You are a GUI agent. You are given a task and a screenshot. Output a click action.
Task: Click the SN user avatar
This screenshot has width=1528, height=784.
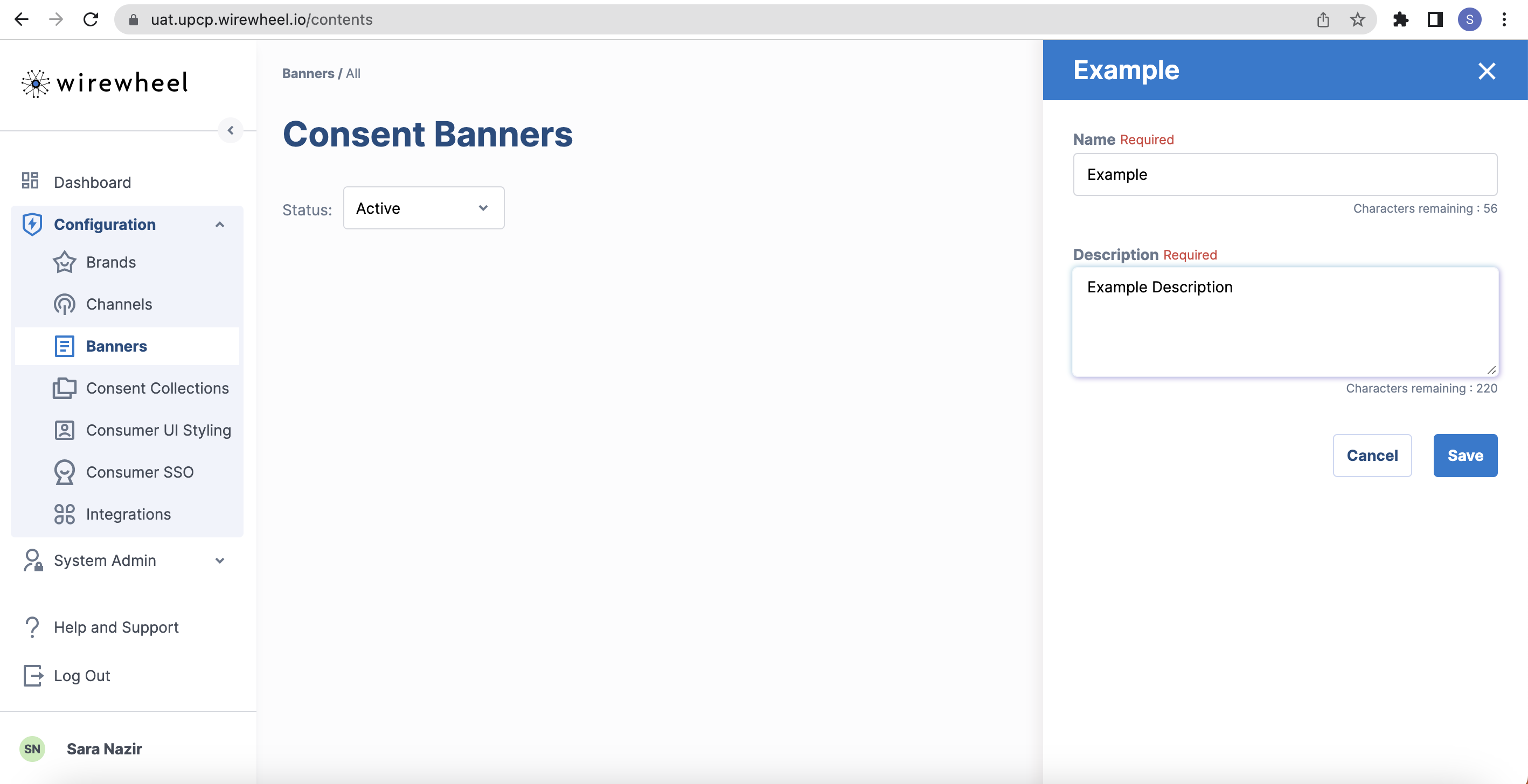click(x=32, y=749)
